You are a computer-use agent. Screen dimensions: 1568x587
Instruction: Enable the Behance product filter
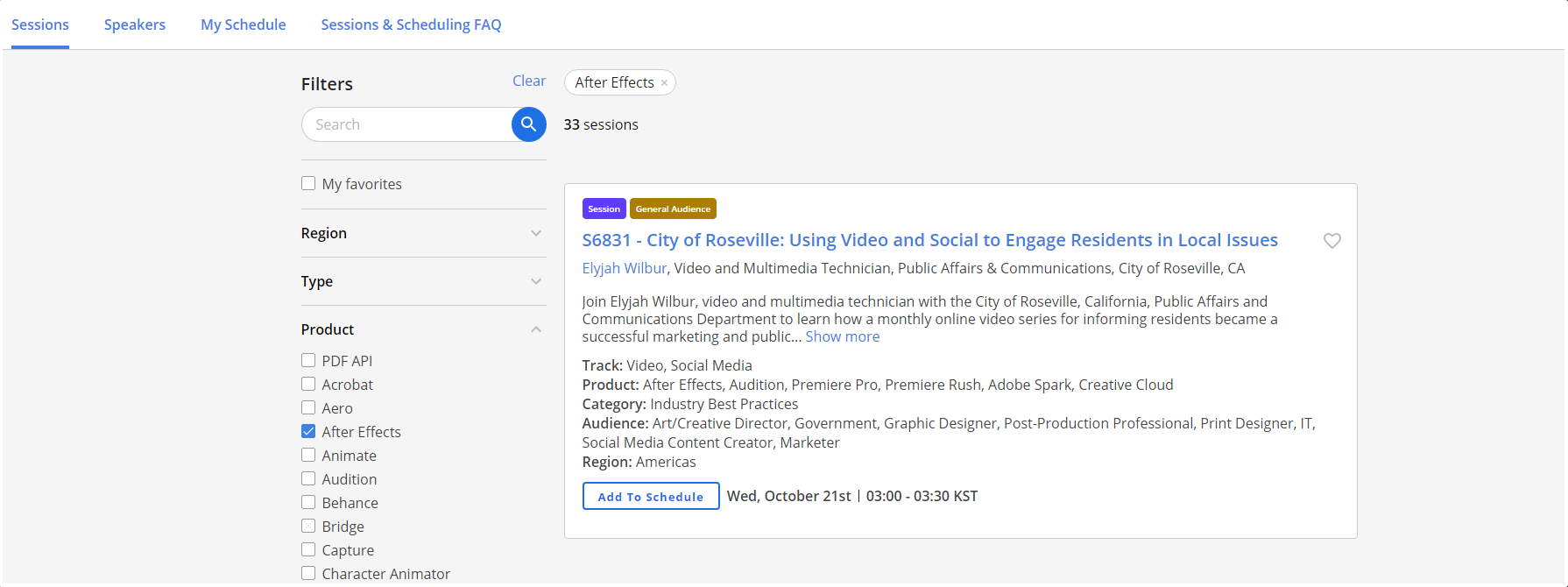(308, 502)
